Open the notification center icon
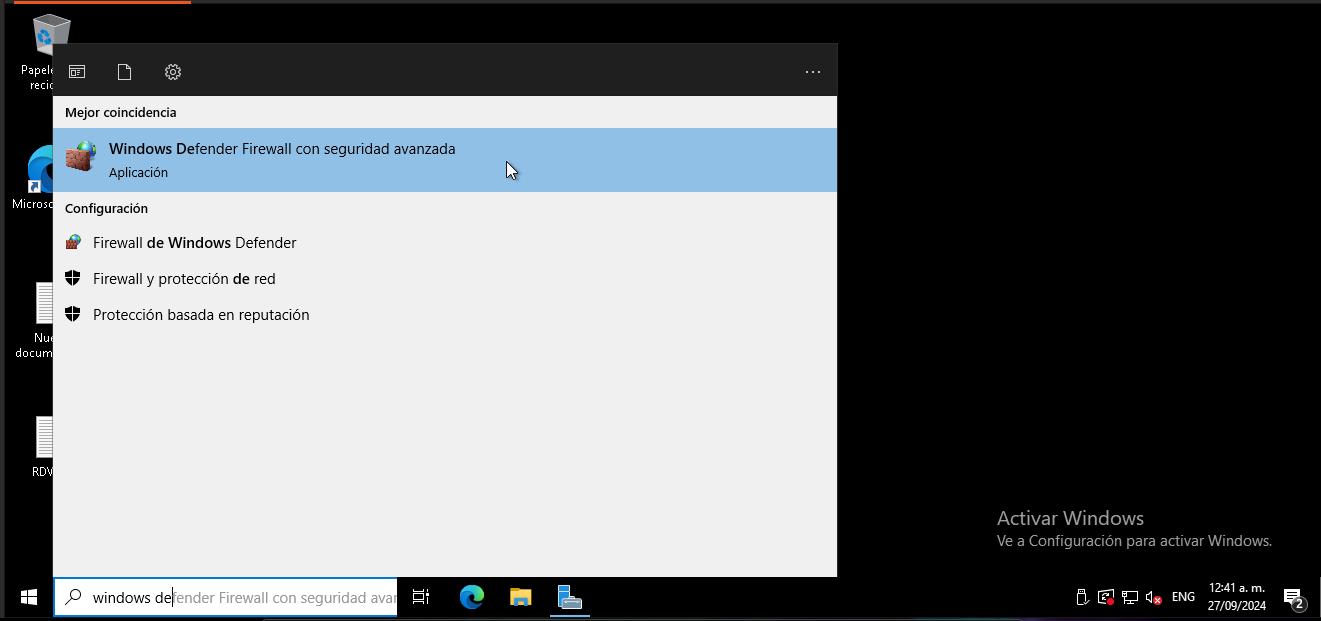This screenshot has width=1321, height=621. click(x=1294, y=598)
